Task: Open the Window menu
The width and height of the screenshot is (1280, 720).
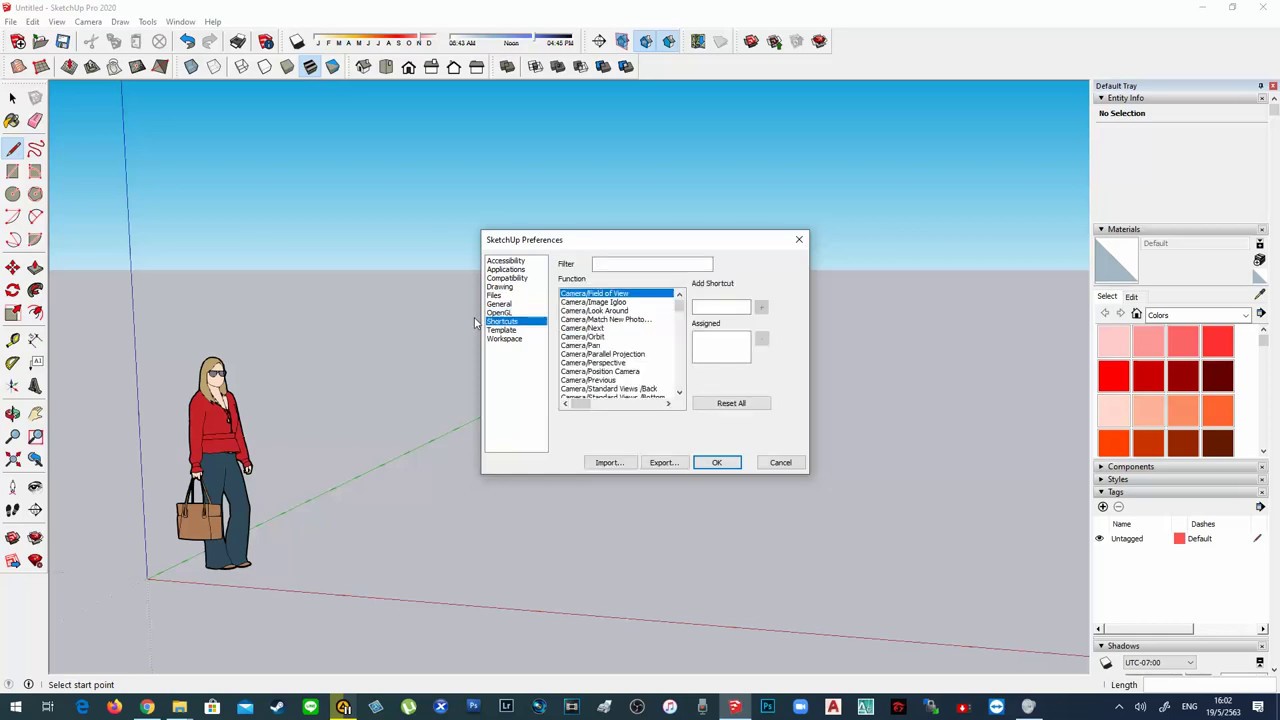Action: coord(180,22)
